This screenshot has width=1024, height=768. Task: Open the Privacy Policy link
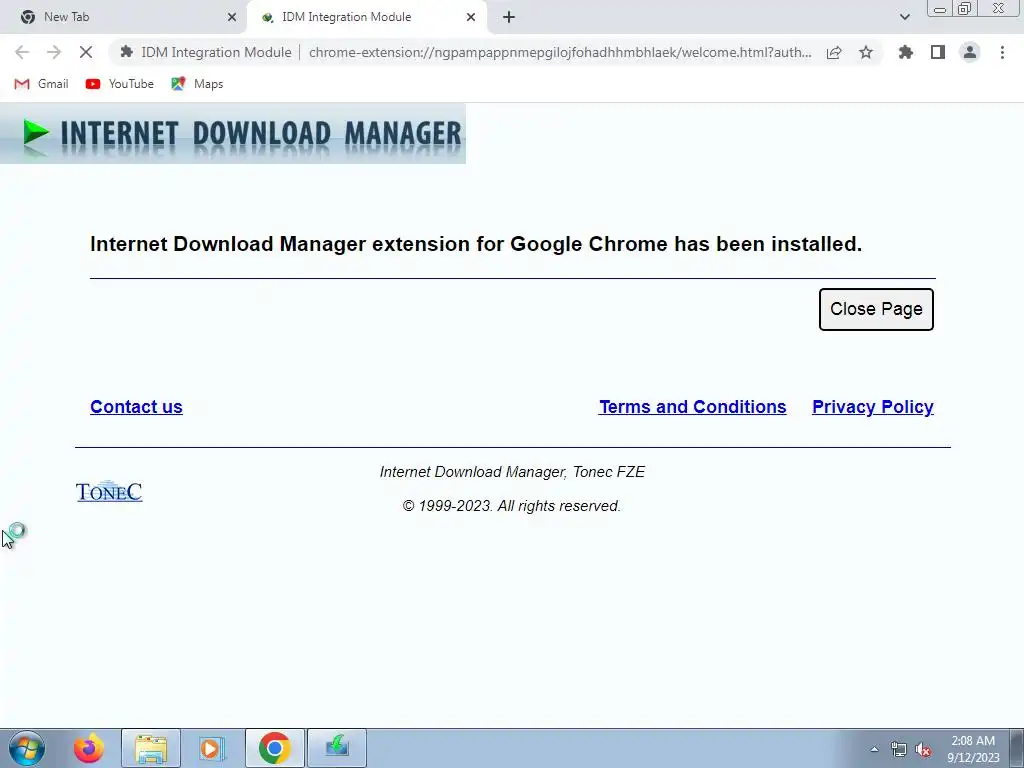click(872, 406)
